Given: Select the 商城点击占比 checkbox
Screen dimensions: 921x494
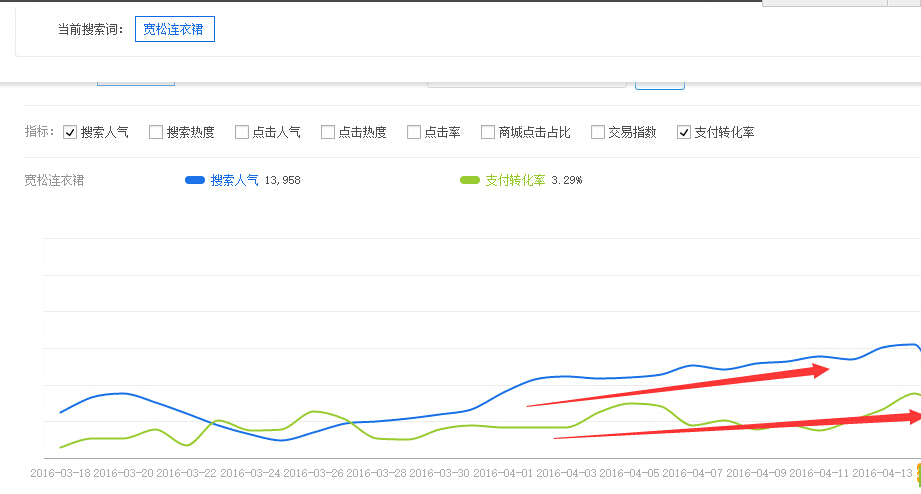Looking at the screenshot, I should point(488,132).
